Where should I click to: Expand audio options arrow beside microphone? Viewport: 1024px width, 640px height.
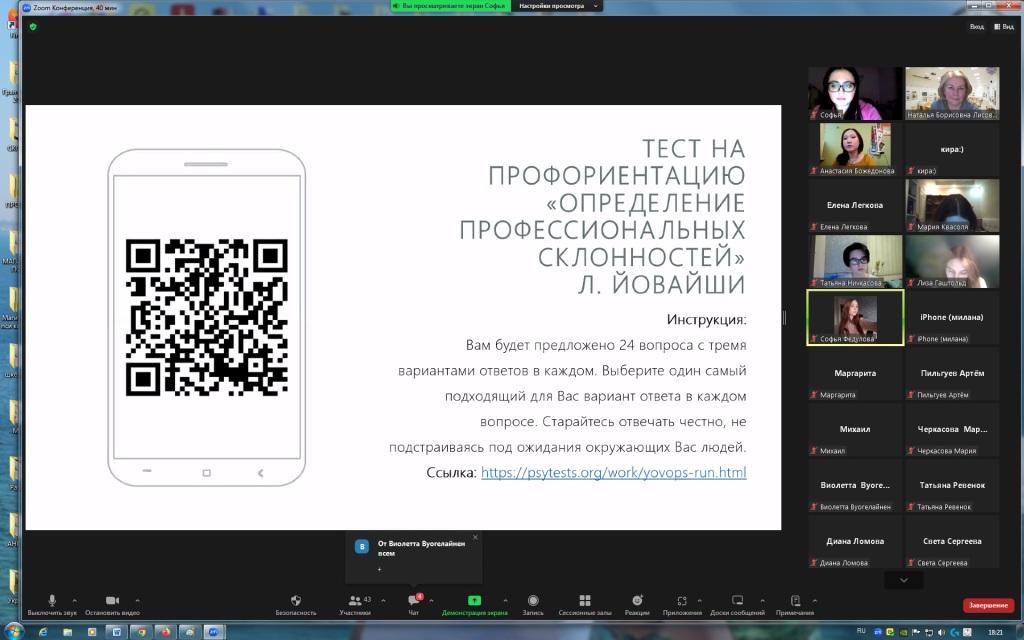click(74, 600)
